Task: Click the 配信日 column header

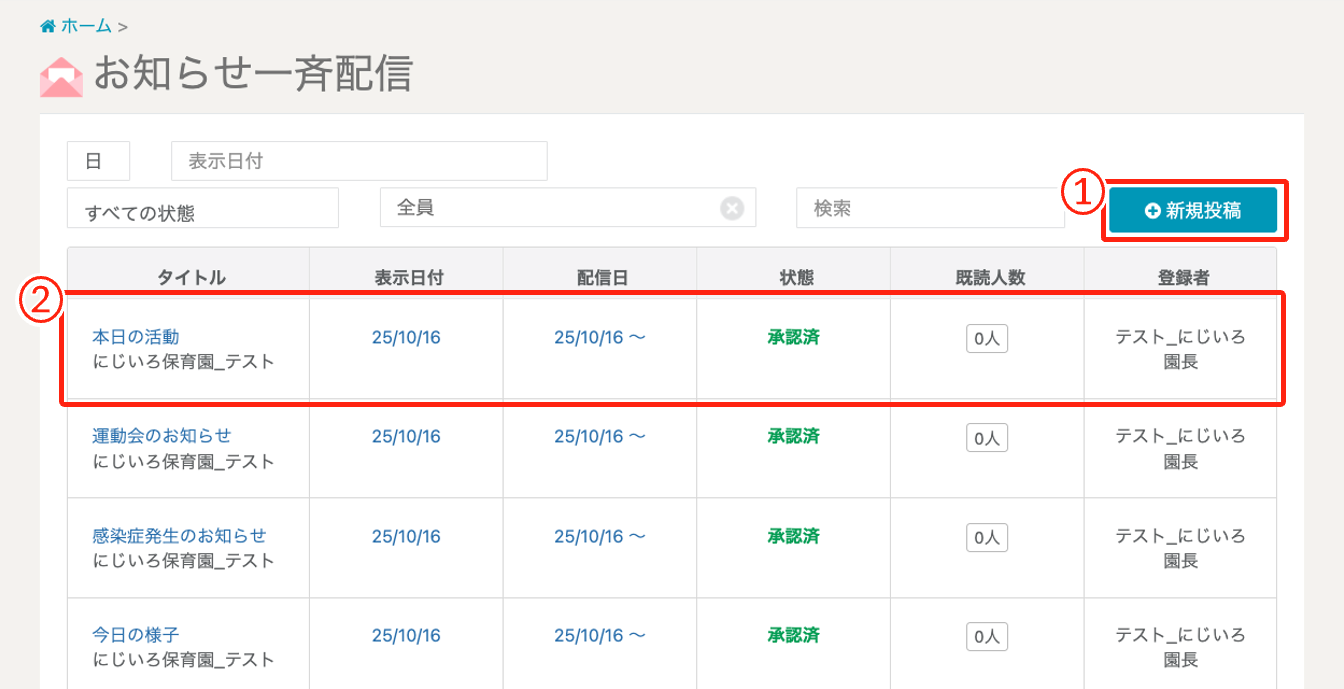Action: [x=600, y=278]
